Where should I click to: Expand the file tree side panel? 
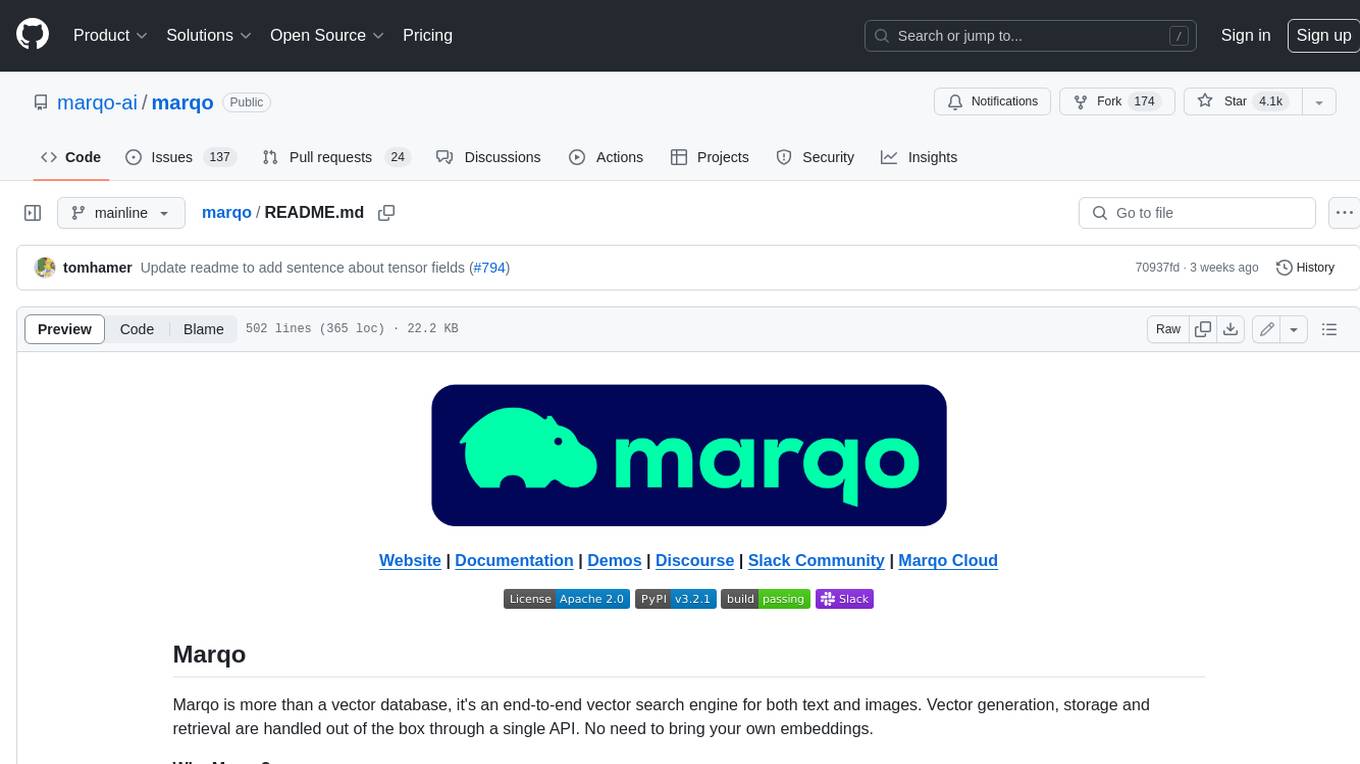[32, 213]
